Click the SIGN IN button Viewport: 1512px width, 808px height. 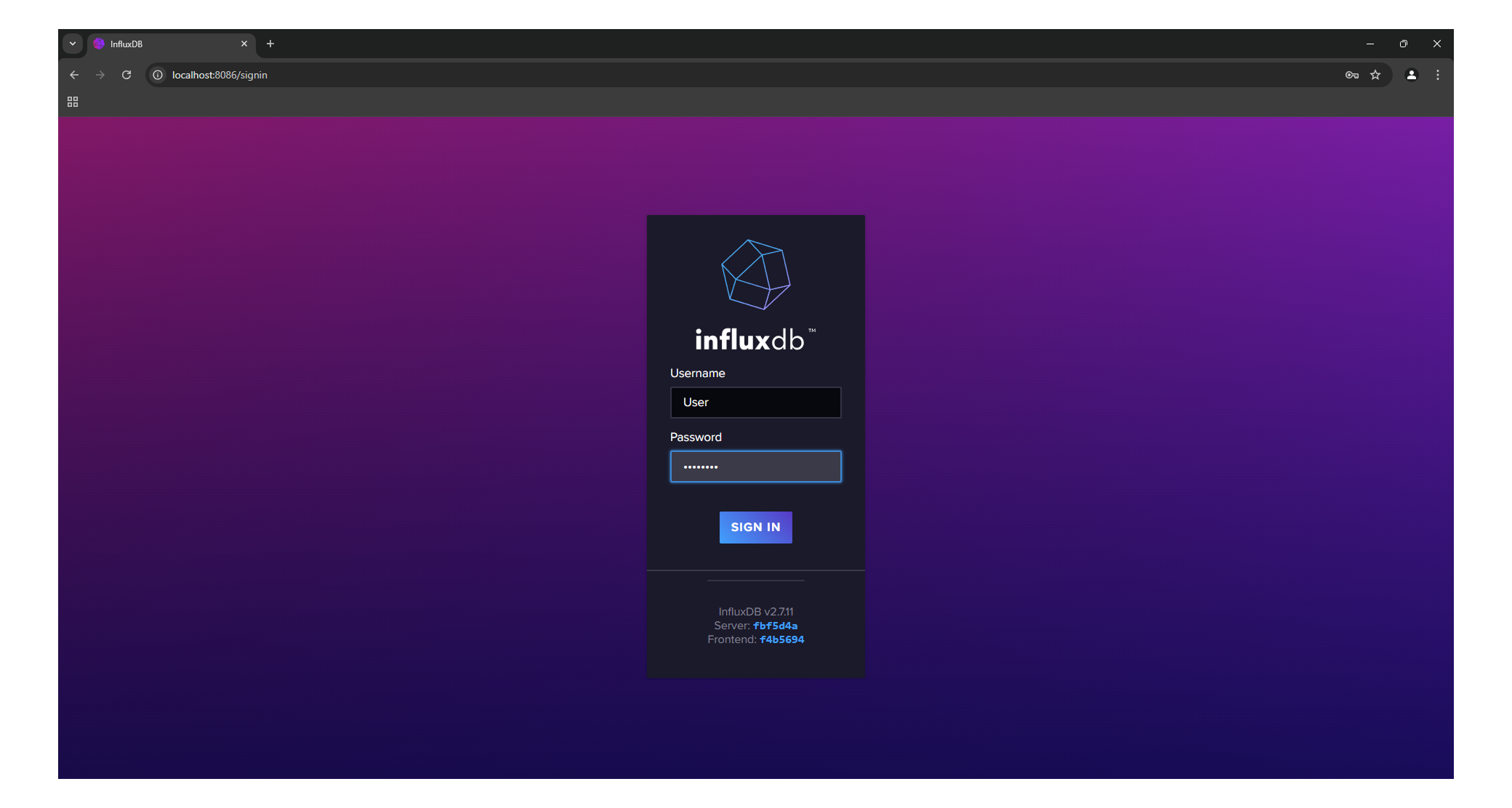(x=756, y=528)
